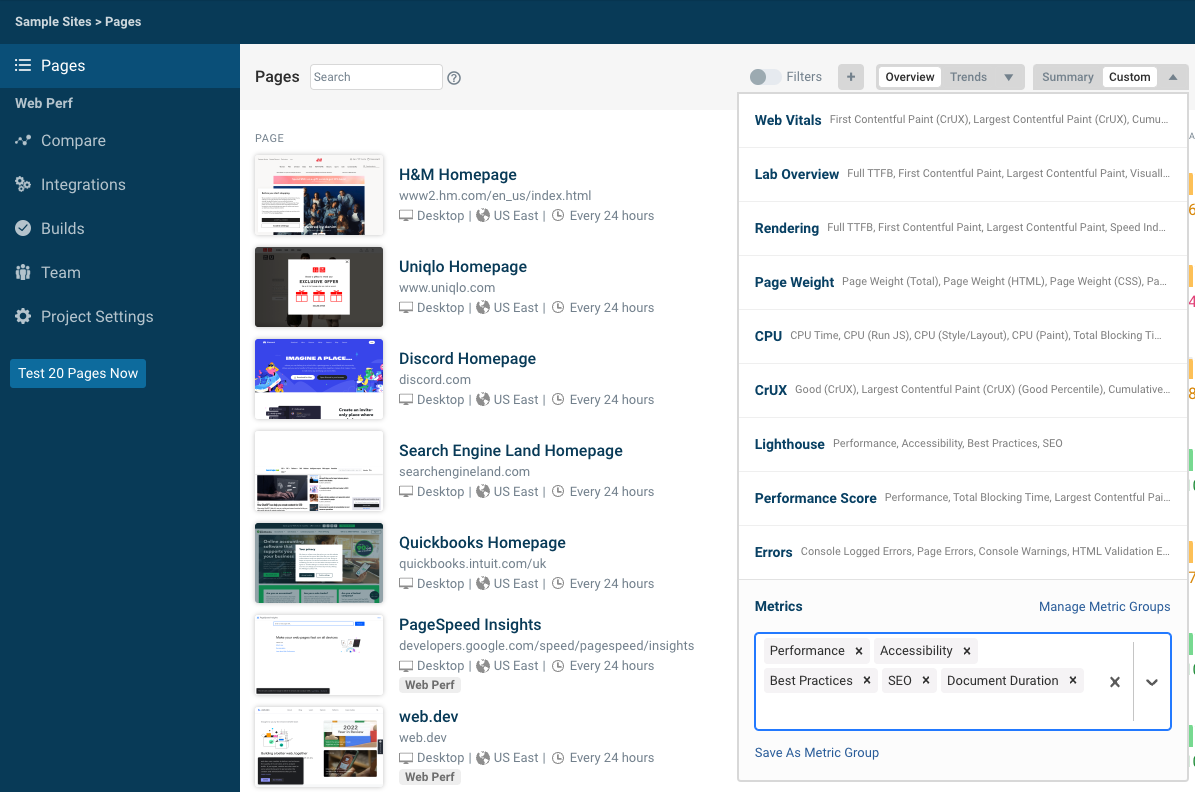
Task: Choose the Lighthouse metric group
Action: [963, 444]
